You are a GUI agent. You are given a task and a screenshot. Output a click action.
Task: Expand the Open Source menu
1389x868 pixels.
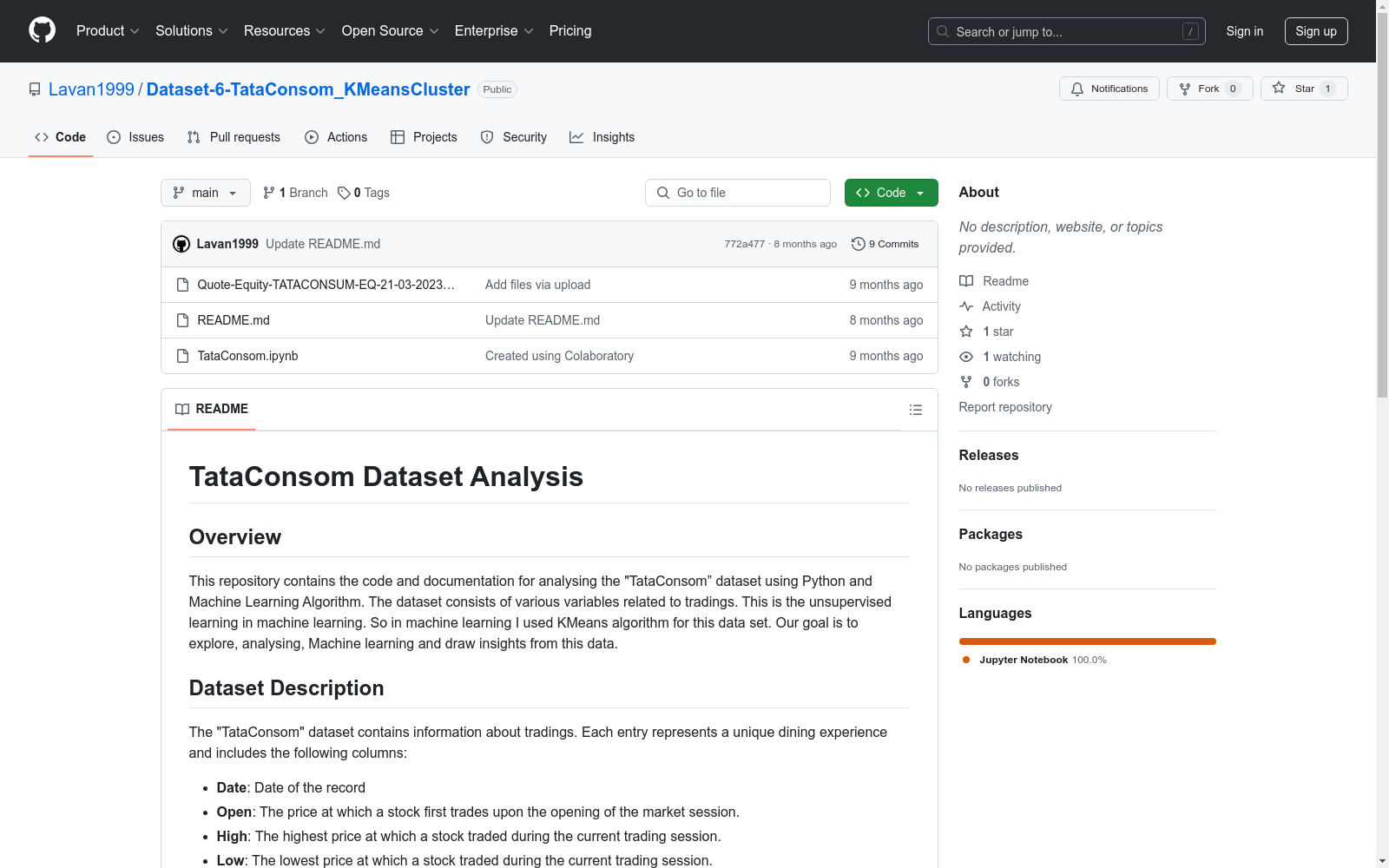click(x=391, y=31)
